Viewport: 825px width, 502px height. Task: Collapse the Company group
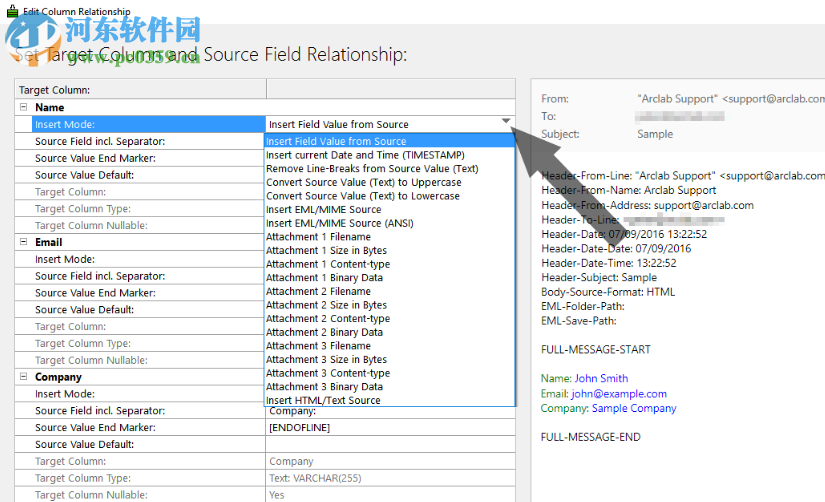coord(24,376)
